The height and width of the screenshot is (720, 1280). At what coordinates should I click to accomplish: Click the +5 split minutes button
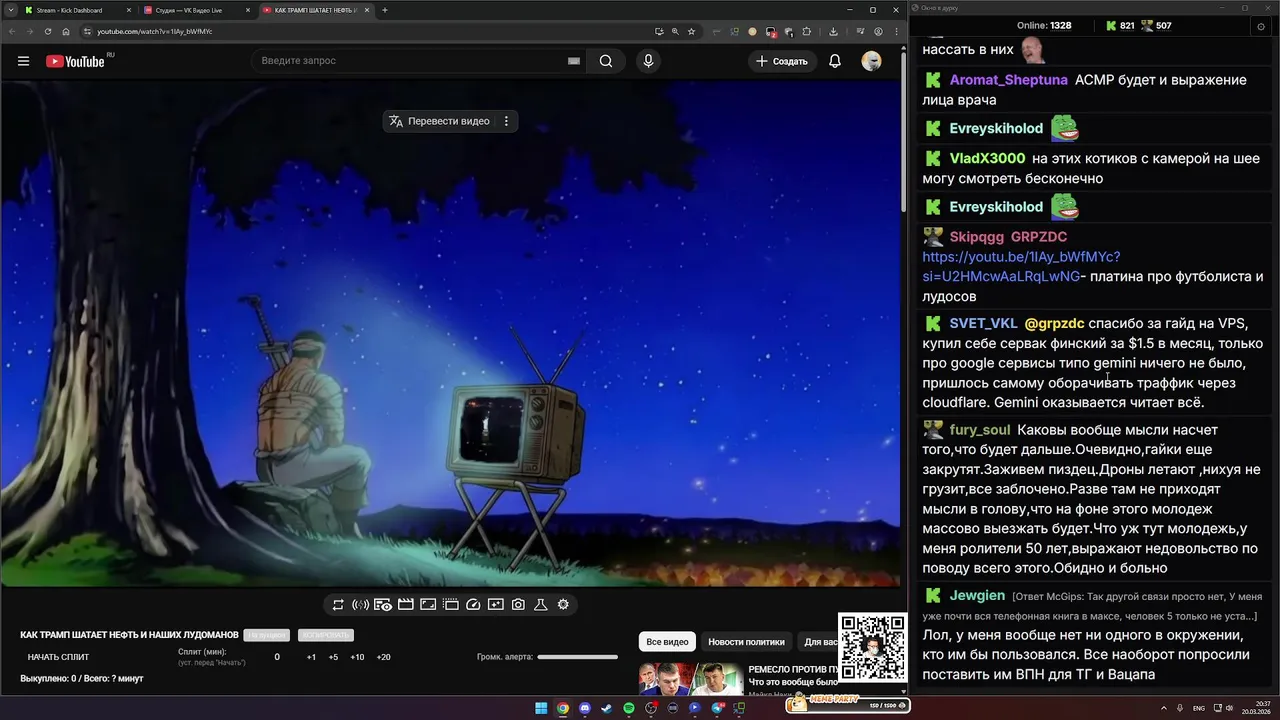click(x=333, y=657)
